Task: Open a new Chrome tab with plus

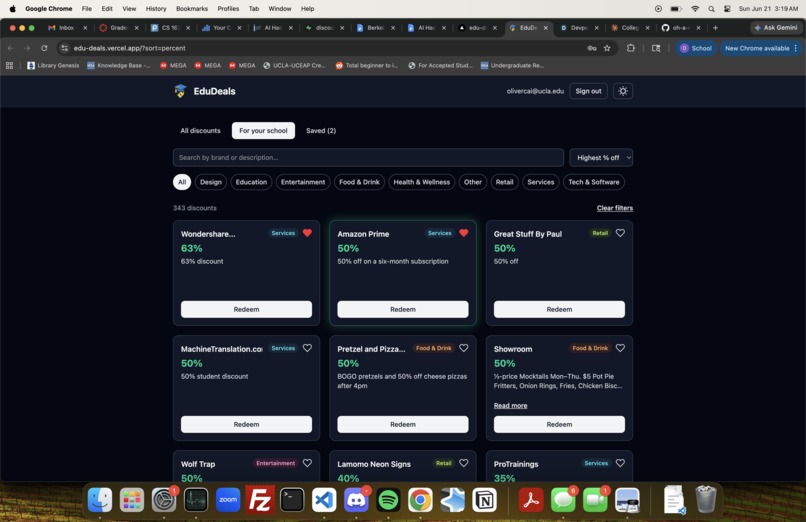Action: click(715, 28)
